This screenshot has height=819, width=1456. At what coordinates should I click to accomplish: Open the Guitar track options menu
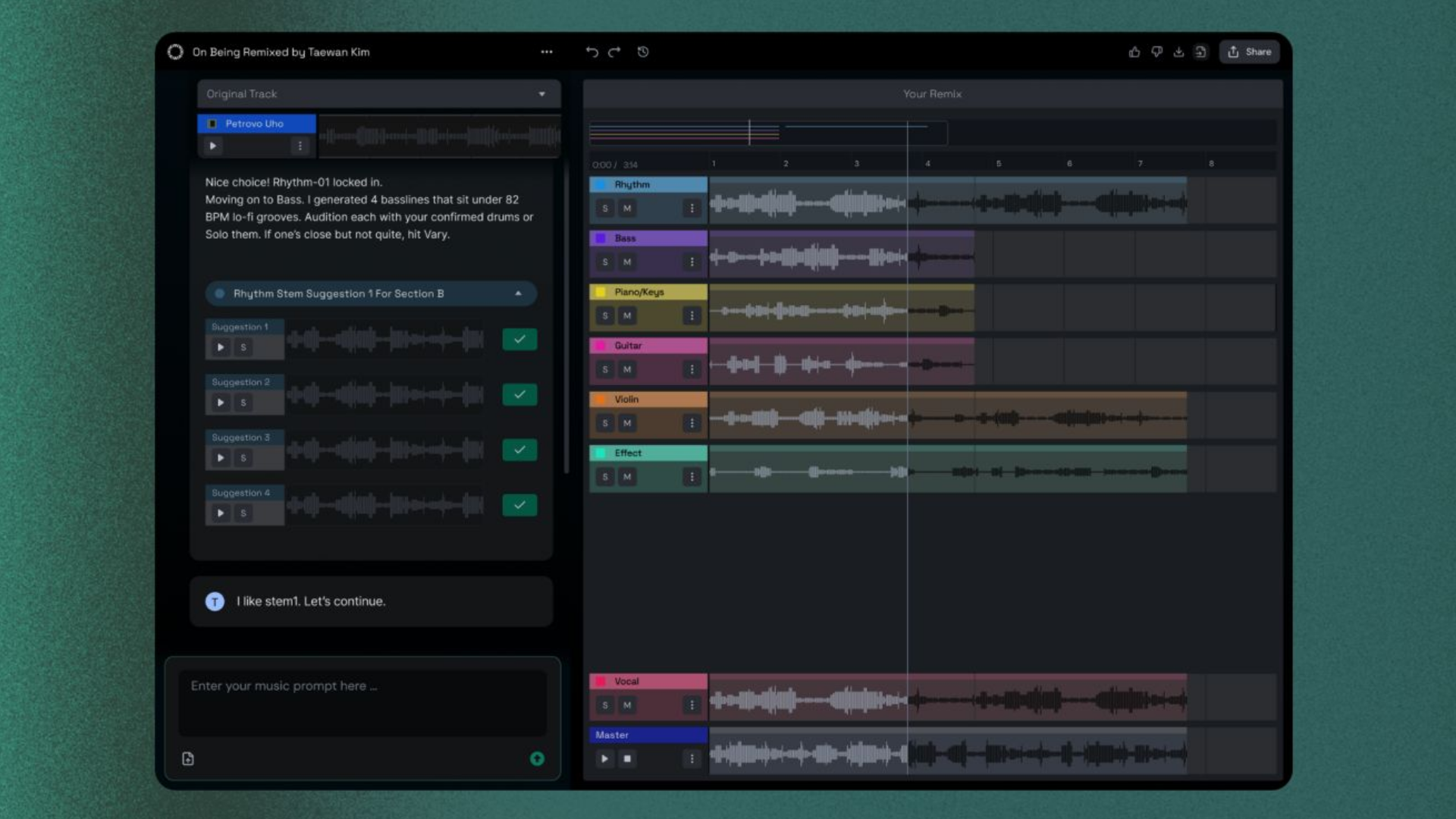coord(691,369)
